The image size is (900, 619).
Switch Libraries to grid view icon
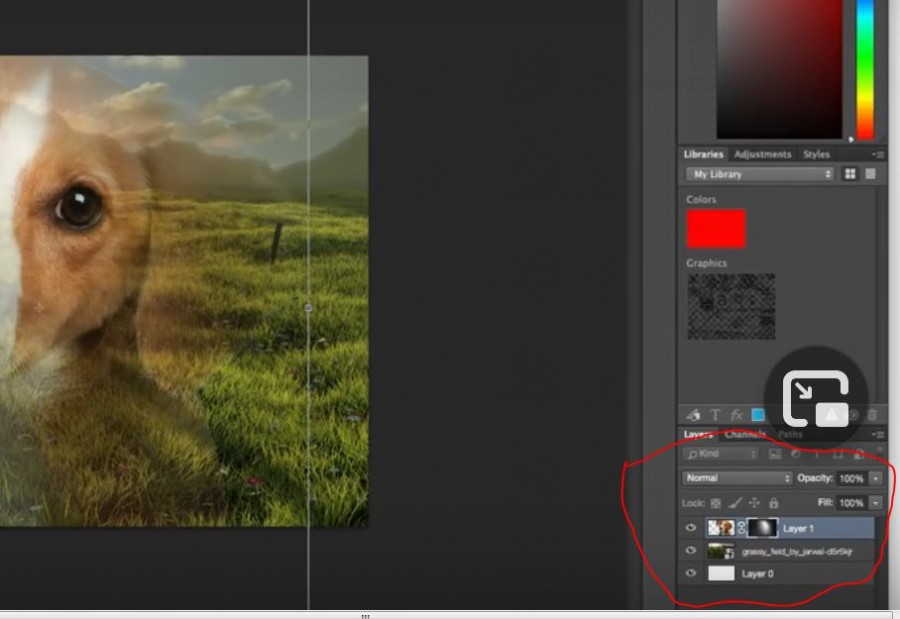click(x=850, y=174)
